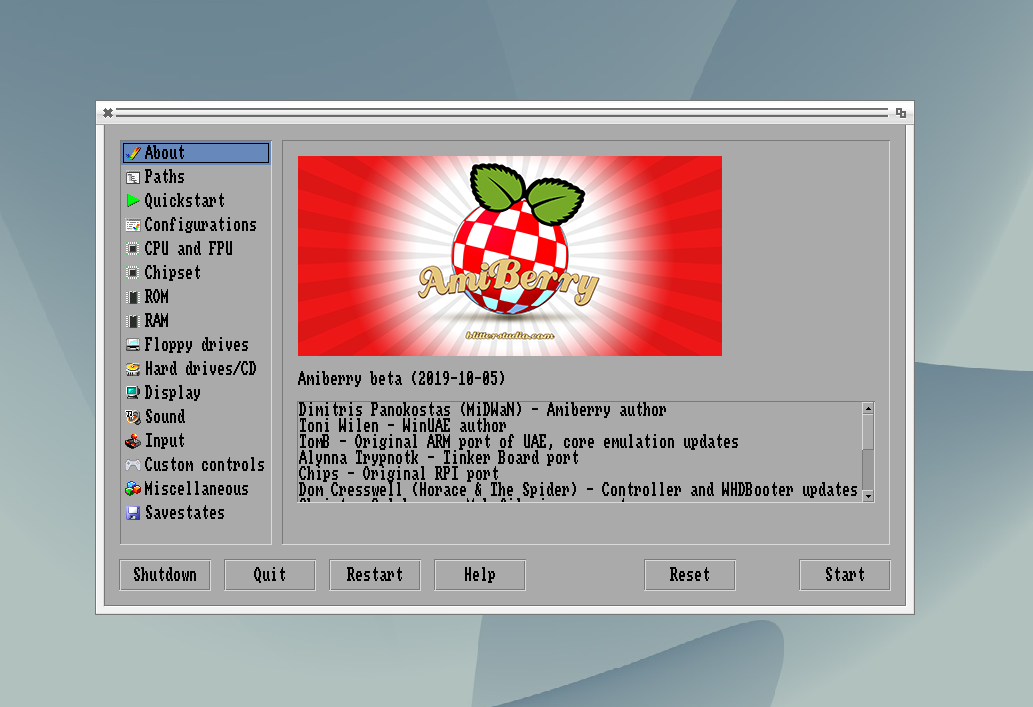The width and height of the screenshot is (1033, 707).
Task: Open Help with the Help button
Action: click(480, 575)
